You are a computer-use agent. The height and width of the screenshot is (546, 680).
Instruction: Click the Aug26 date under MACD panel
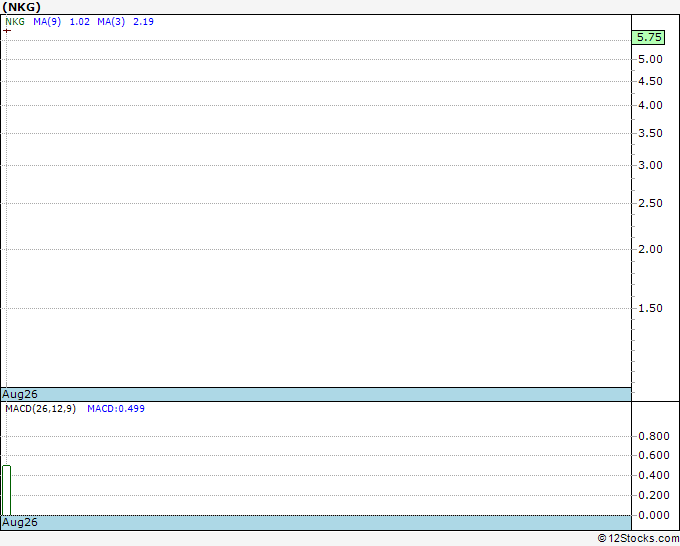(x=20, y=522)
